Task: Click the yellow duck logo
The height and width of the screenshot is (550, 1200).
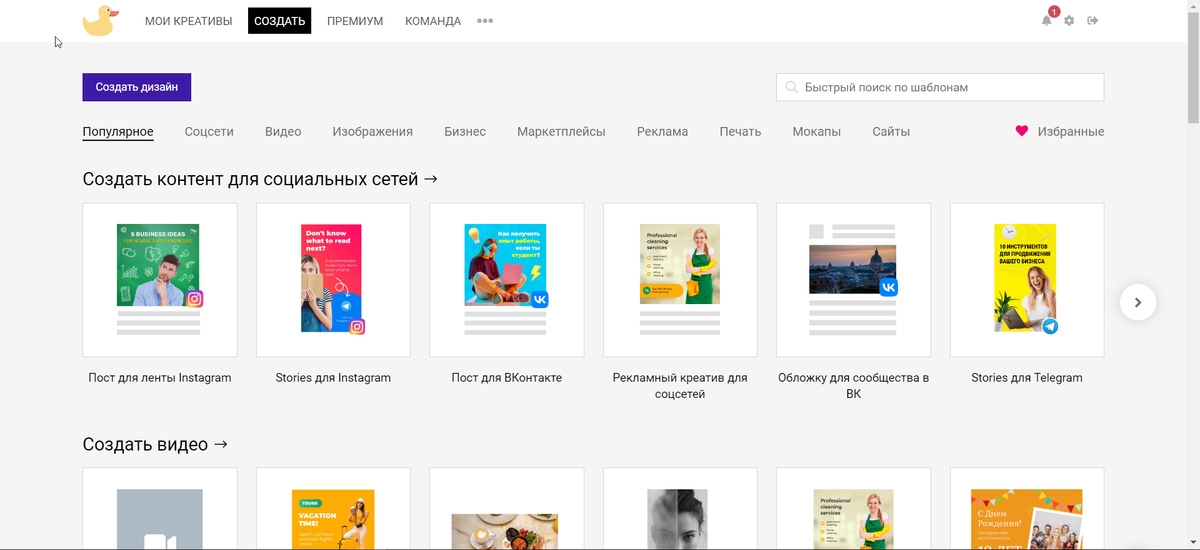Action: 100,21
